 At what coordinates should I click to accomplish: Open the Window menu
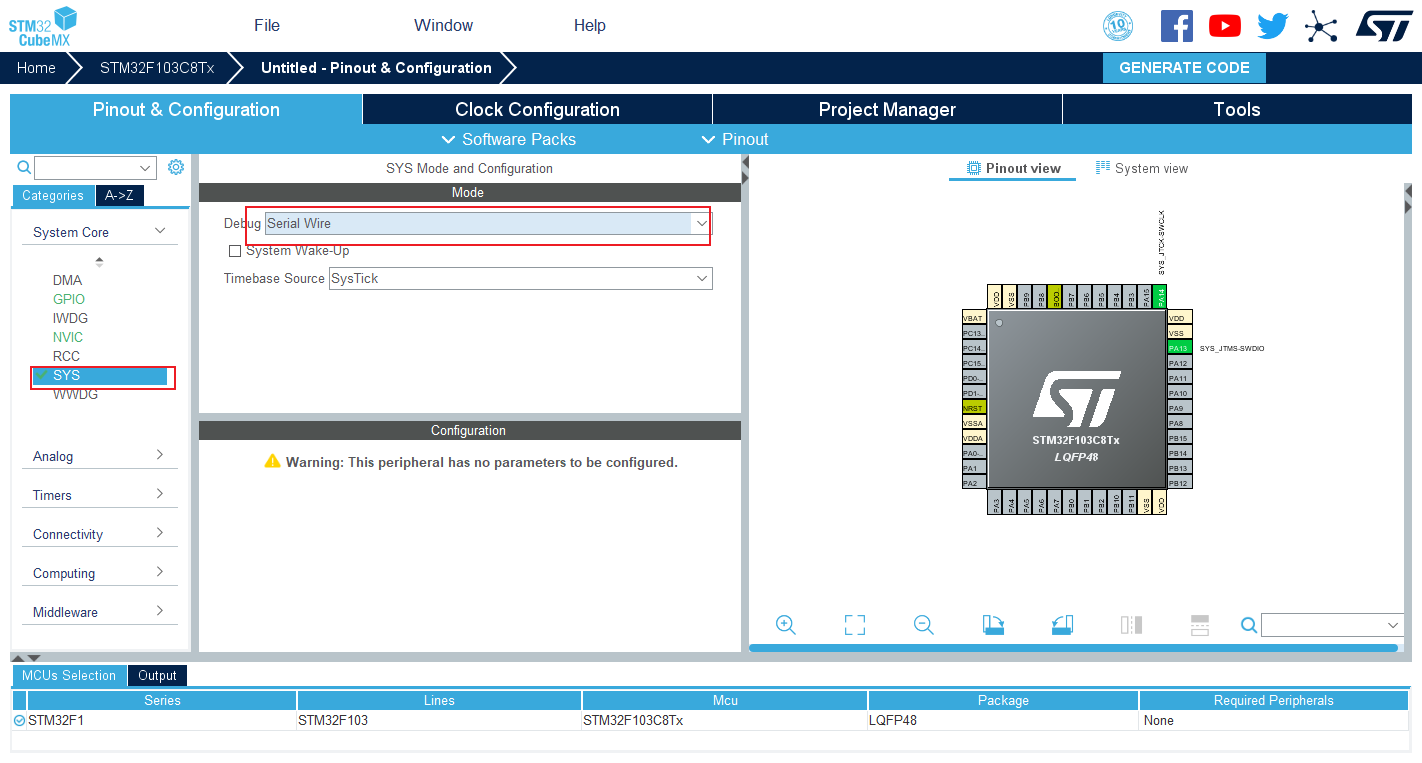pyautogui.click(x=443, y=25)
